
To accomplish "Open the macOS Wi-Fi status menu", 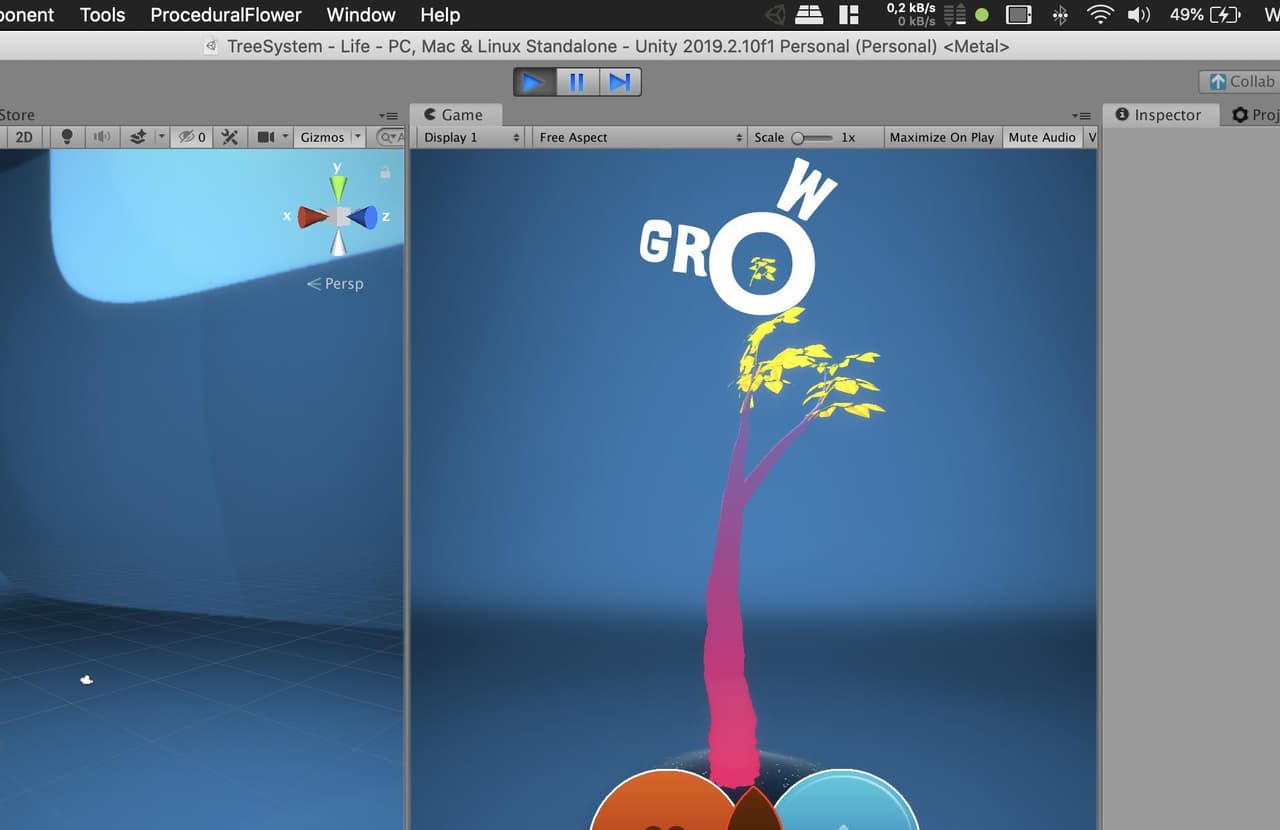I will (1101, 15).
